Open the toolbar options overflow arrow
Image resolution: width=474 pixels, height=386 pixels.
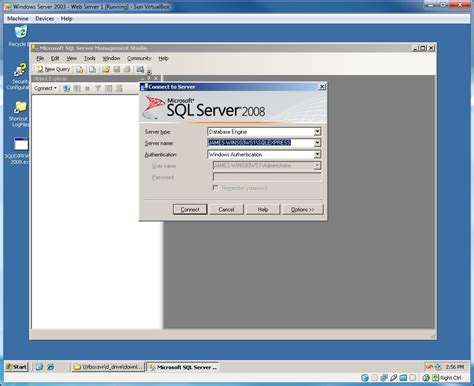[x=149, y=72]
